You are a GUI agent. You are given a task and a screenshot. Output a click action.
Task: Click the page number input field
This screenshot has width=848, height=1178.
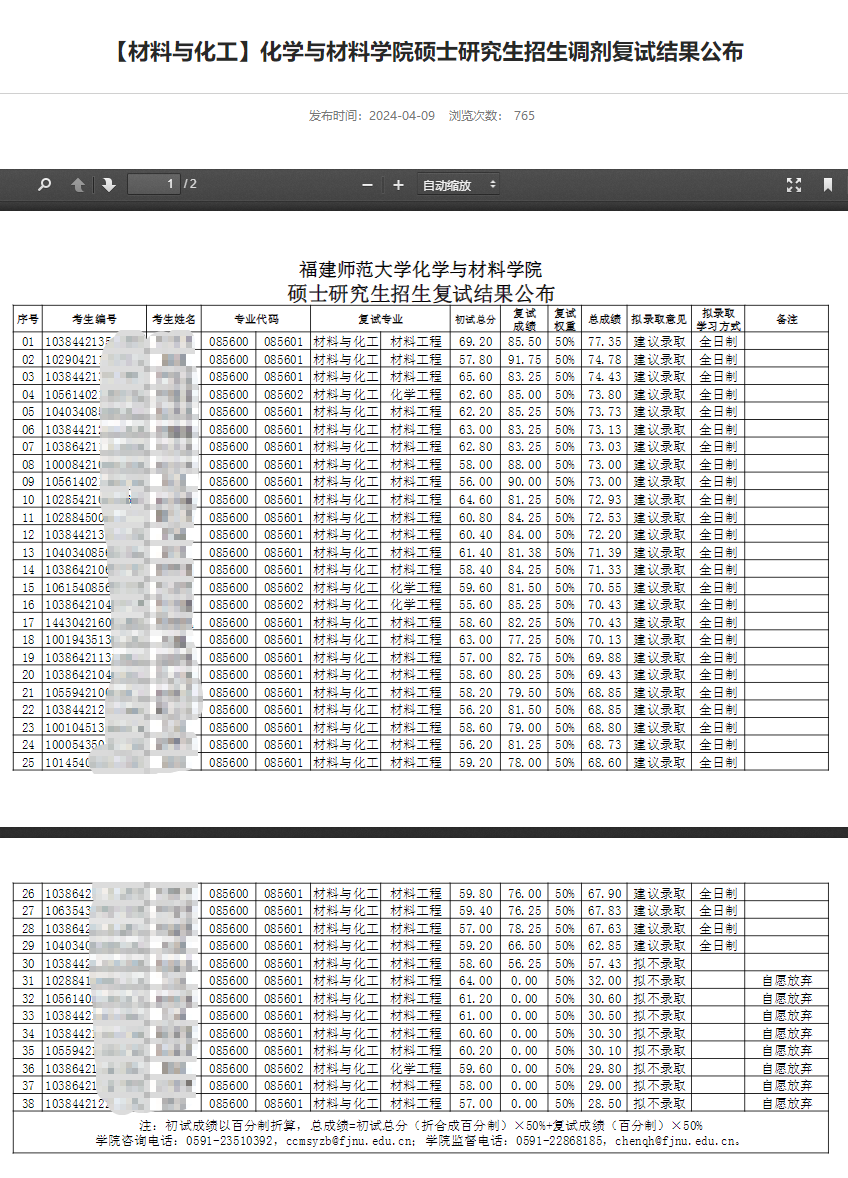(155, 184)
